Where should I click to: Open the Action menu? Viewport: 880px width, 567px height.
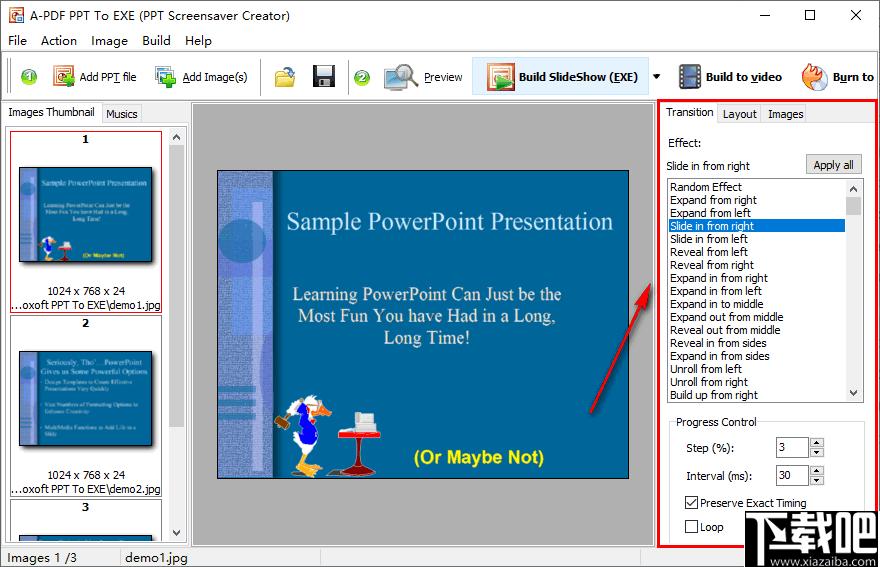[59, 40]
